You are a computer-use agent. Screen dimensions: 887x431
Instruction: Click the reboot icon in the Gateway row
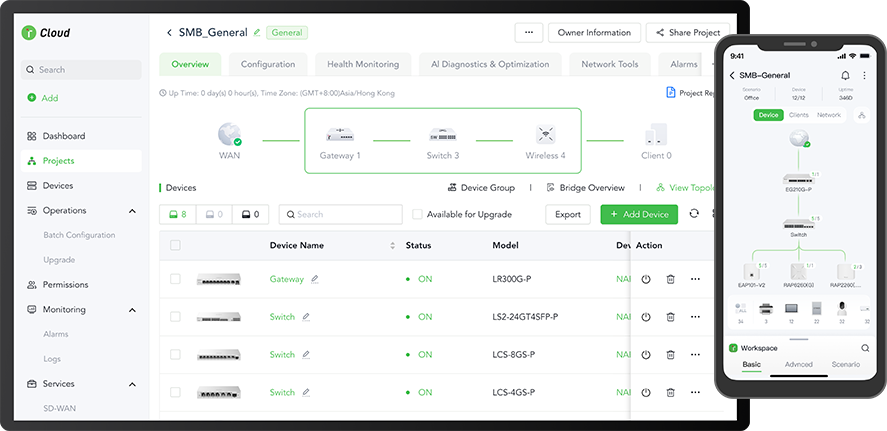646,279
